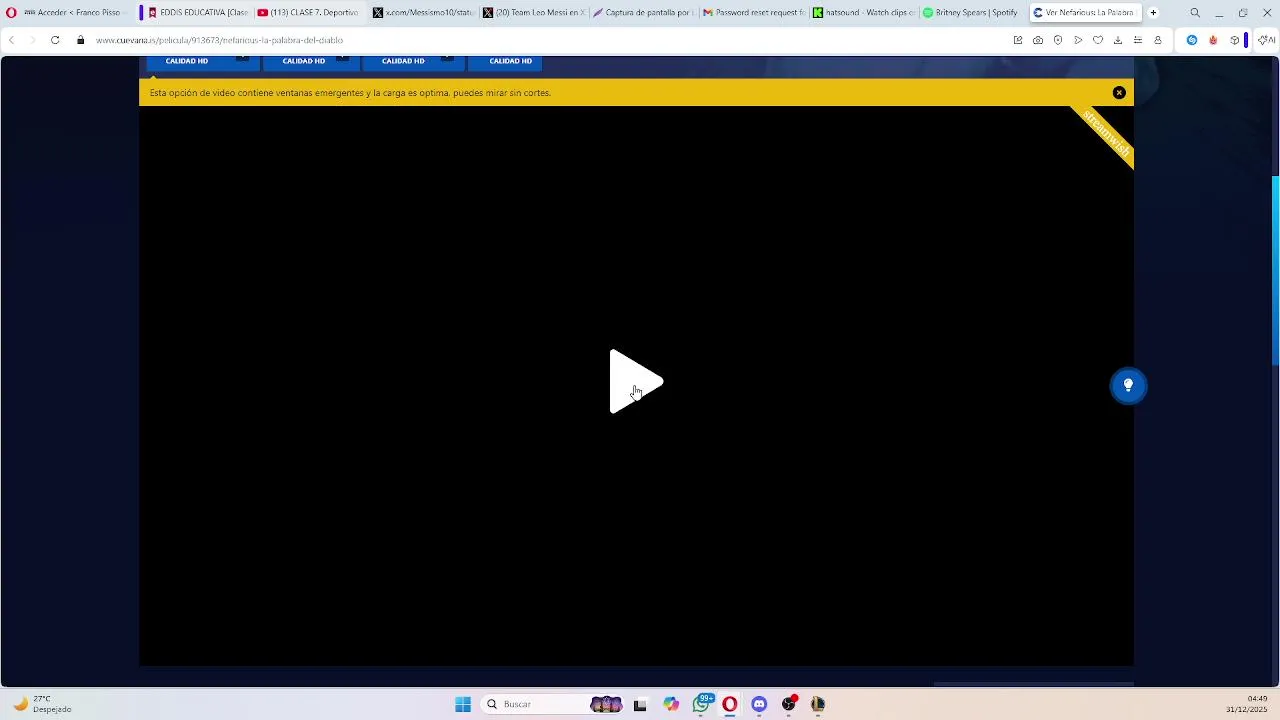Image resolution: width=1280 pixels, height=720 pixels.
Task: Open the Easy Setup sliders icon
Action: [1138, 40]
